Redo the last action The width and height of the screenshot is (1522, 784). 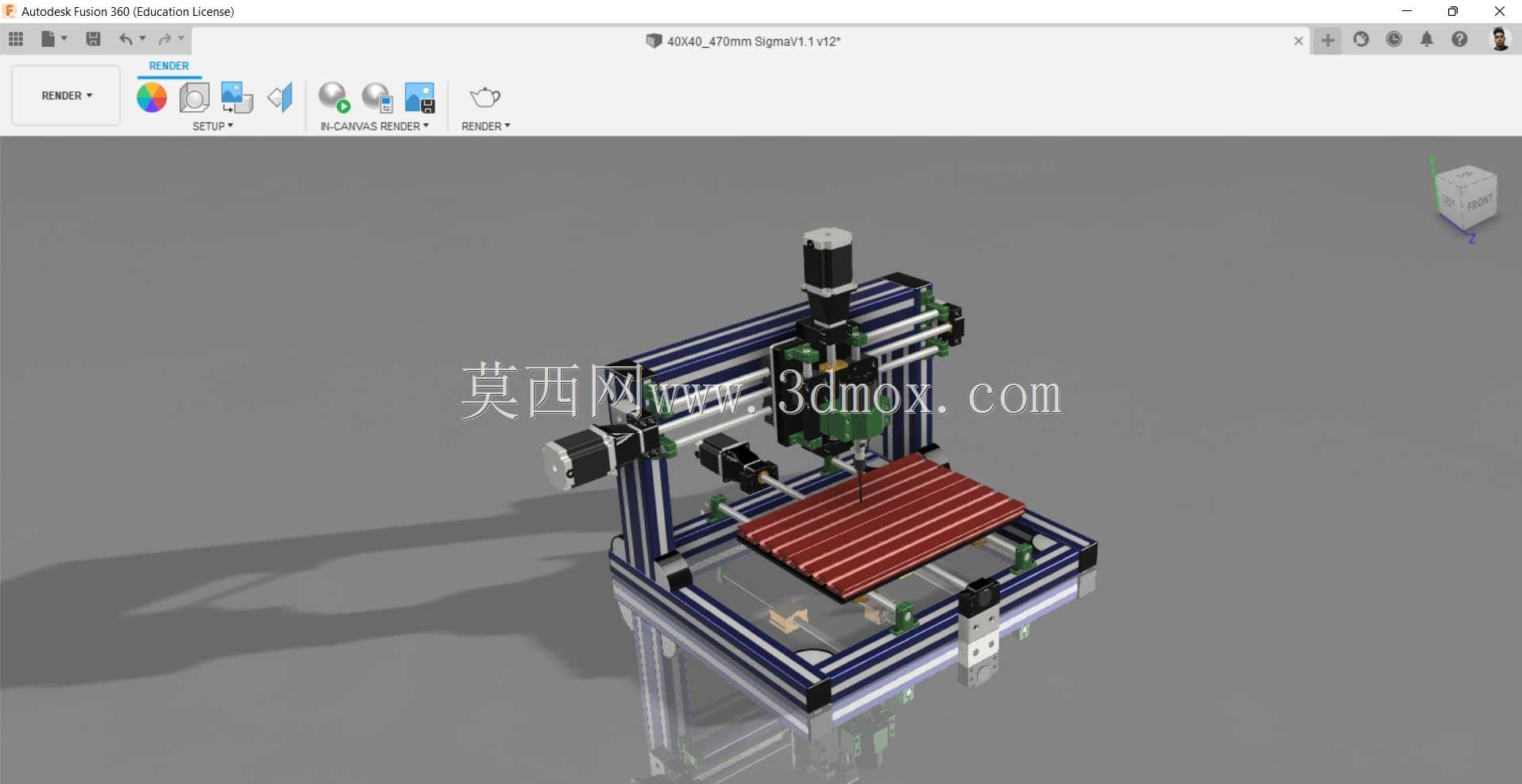(x=164, y=39)
